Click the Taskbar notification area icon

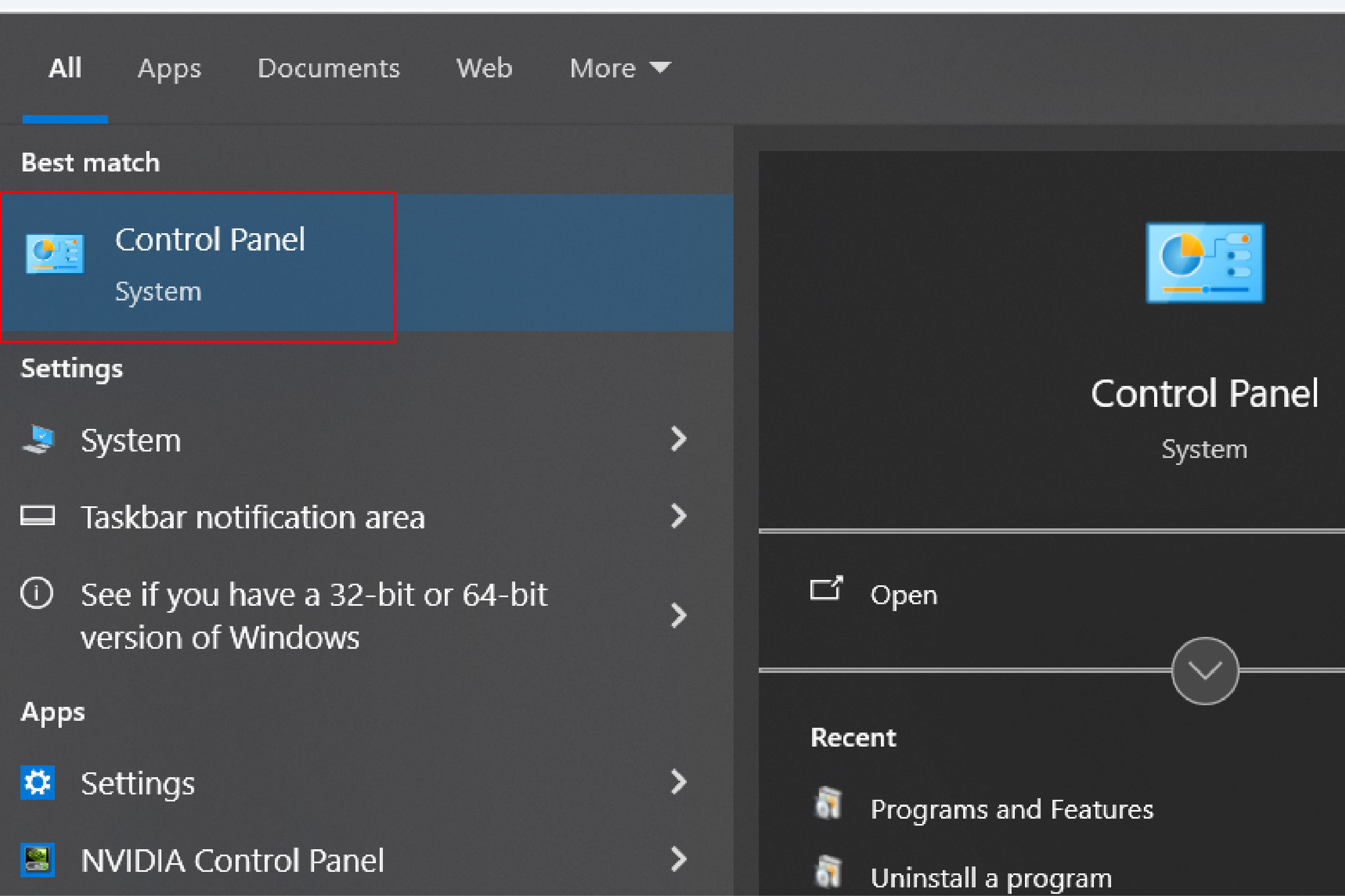point(38,516)
